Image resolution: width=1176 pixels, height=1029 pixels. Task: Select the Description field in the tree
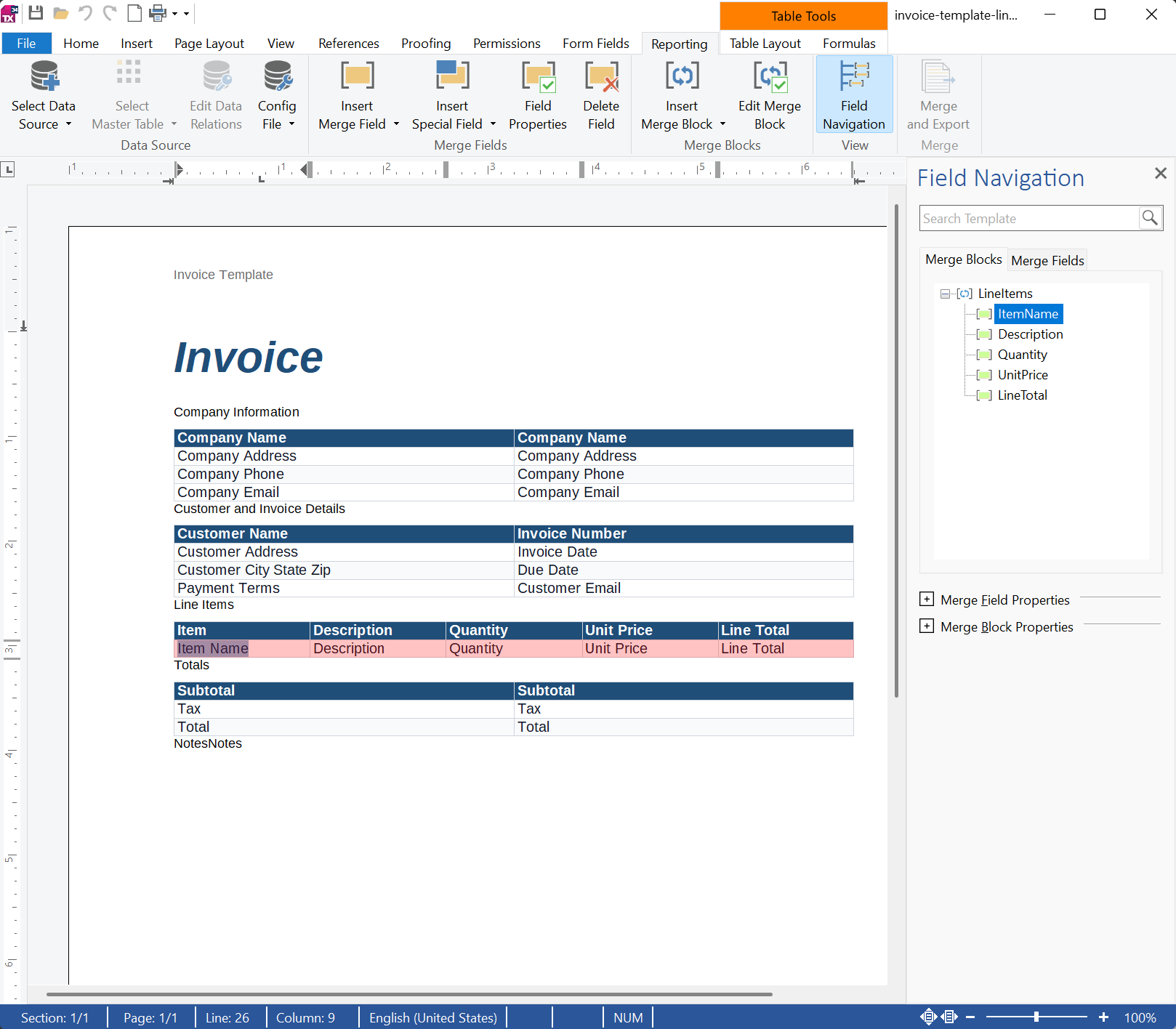tap(1030, 334)
